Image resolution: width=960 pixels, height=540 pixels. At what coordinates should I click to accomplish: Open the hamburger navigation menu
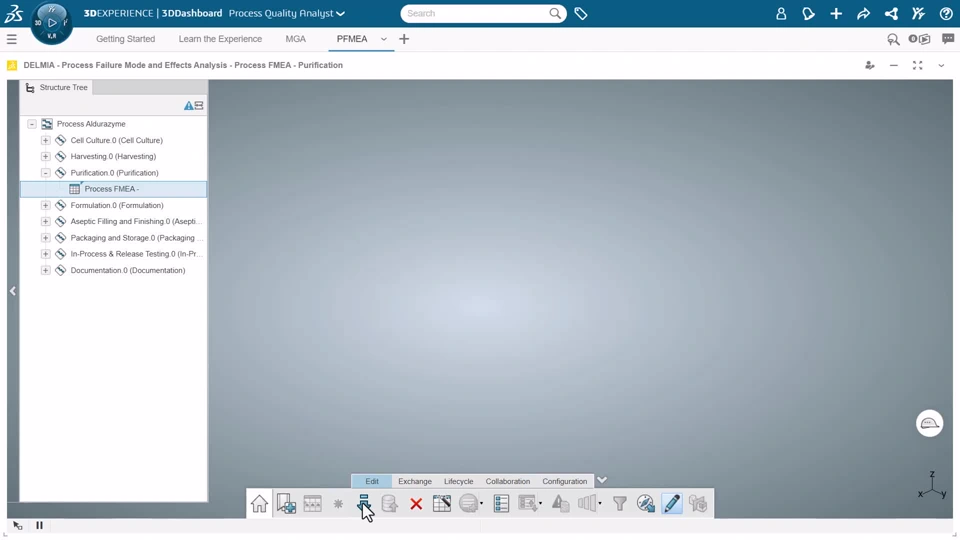(x=12, y=39)
